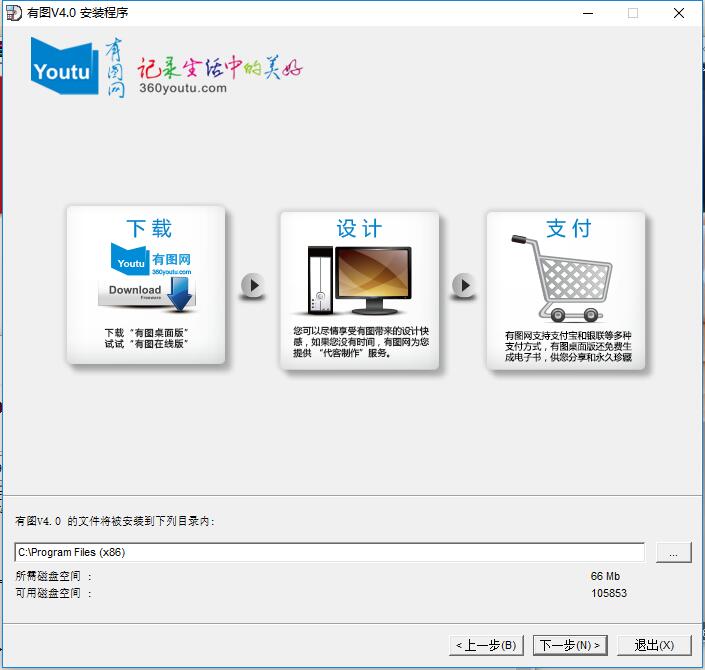Exit installer via 退出(X) button
Image resolution: width=705 pixels, height=670 pixels.
click(654, 645)
